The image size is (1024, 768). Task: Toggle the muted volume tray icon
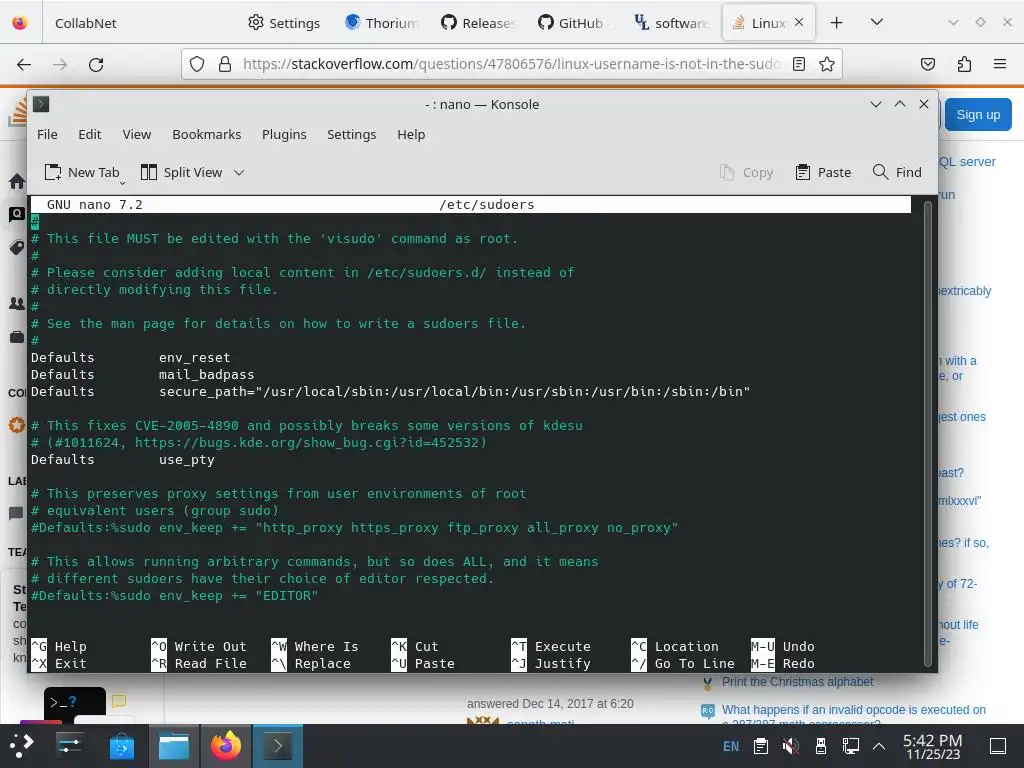791,746
